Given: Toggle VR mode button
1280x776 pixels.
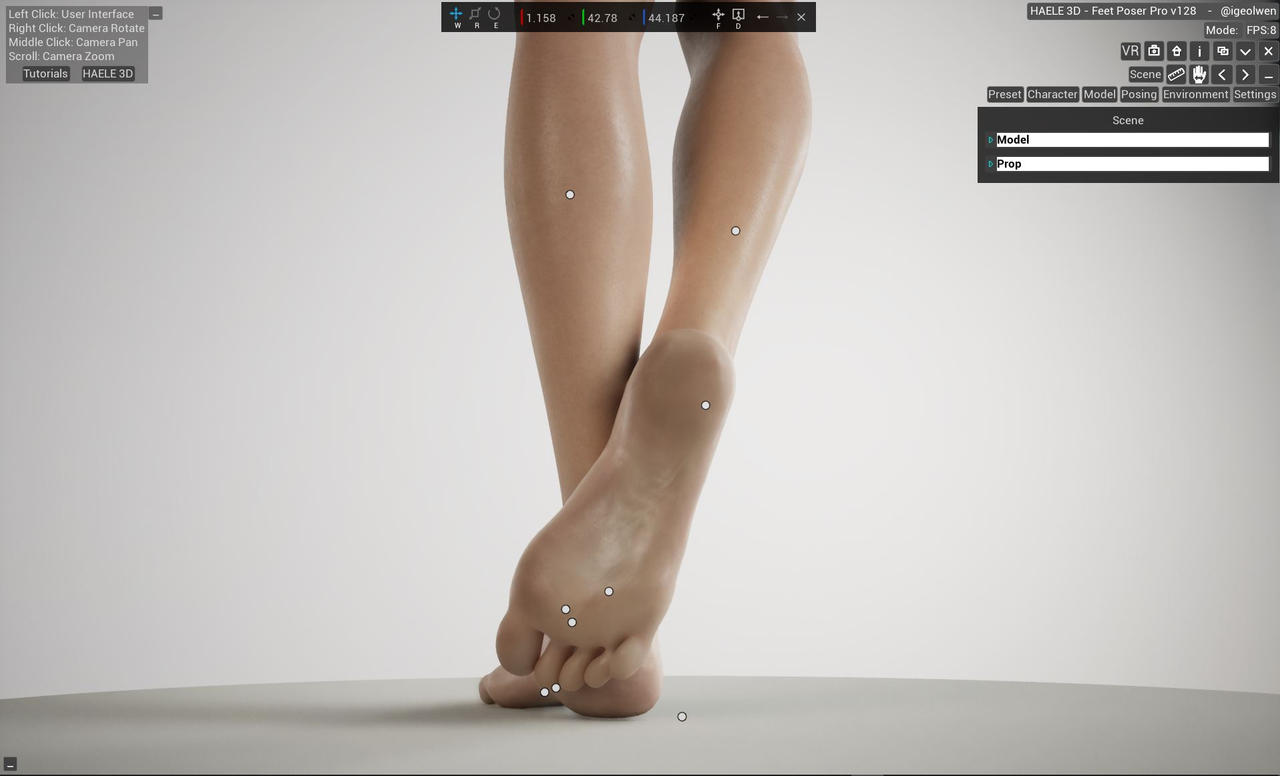Looking at the screenshot, I should 1130,51.
